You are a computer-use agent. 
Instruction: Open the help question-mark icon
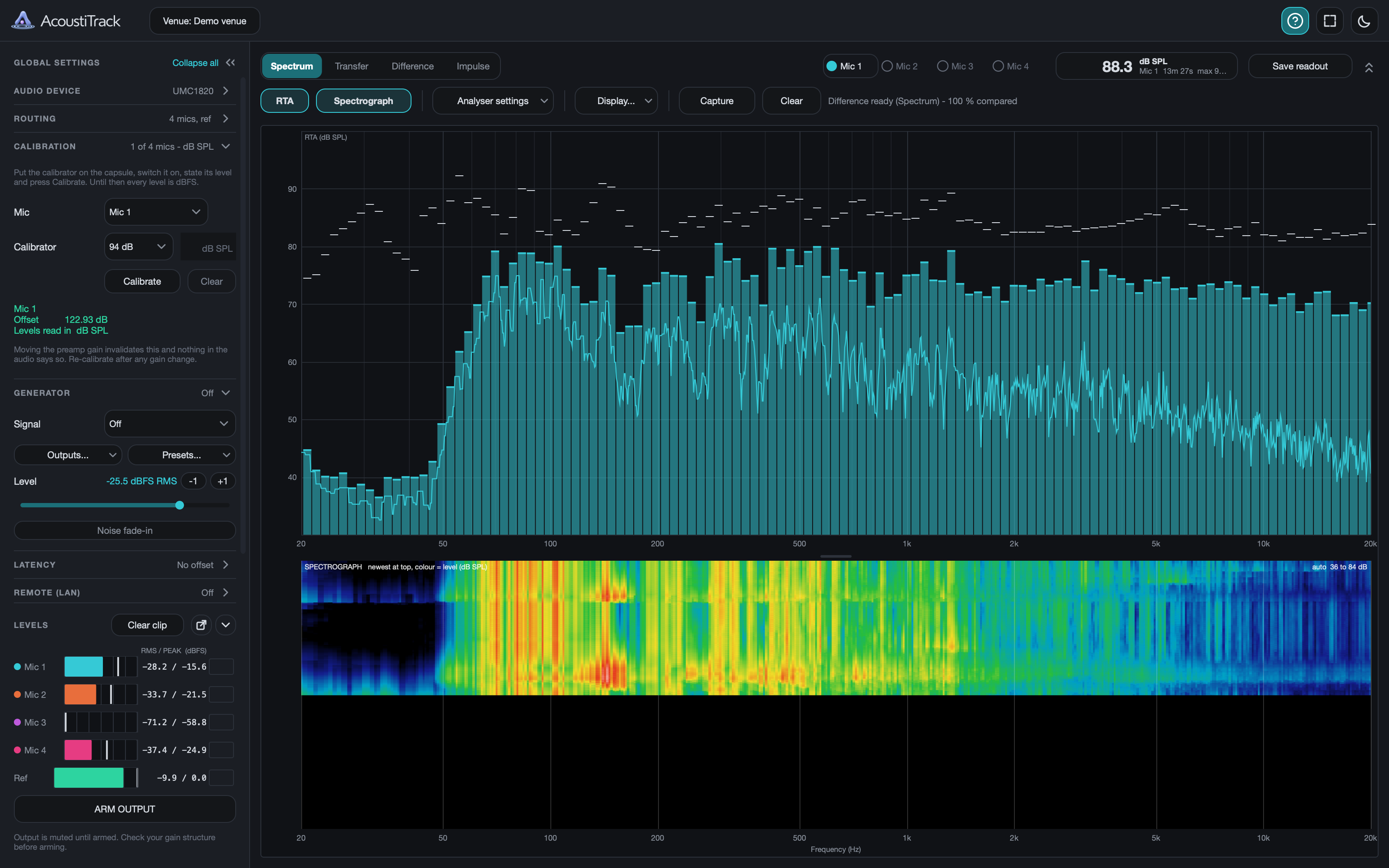pos(1294,21)
